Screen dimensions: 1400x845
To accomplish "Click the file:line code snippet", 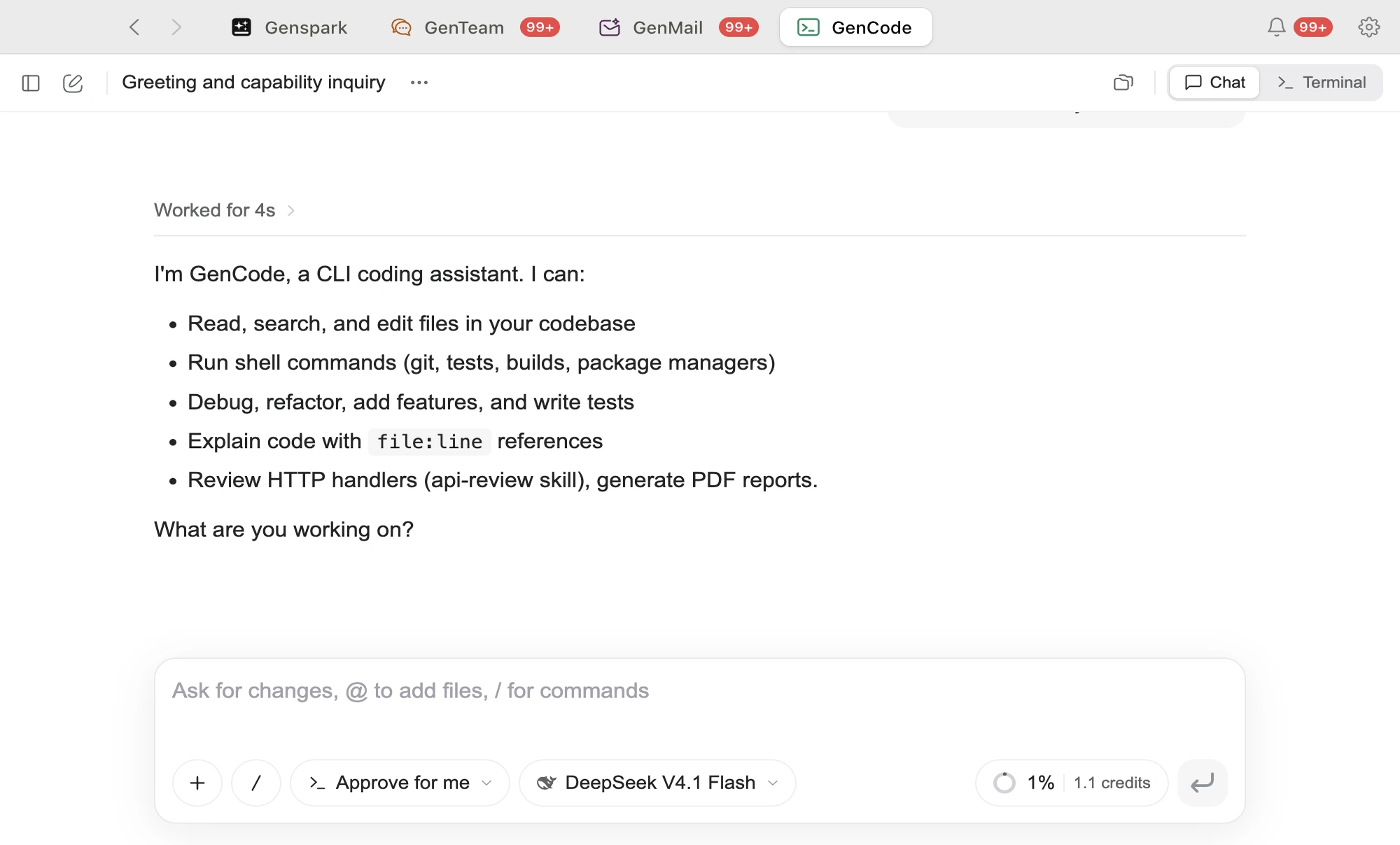I will point(430,442).
